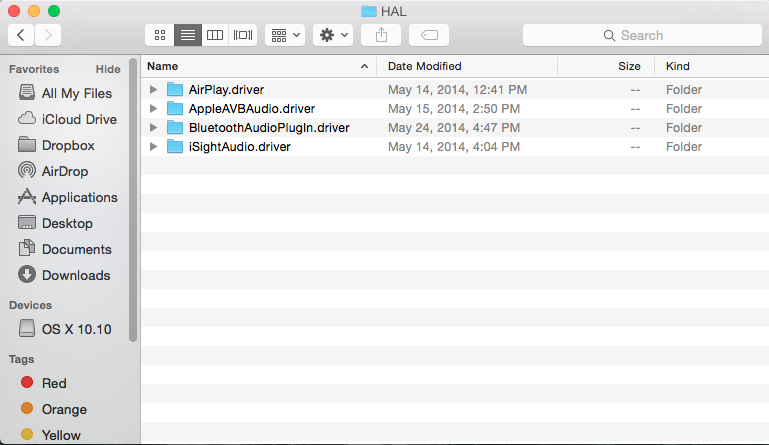Select the OS X 10.10 device
The width and height of the screenshot is (769, 445).
click(x=65, y=329)
